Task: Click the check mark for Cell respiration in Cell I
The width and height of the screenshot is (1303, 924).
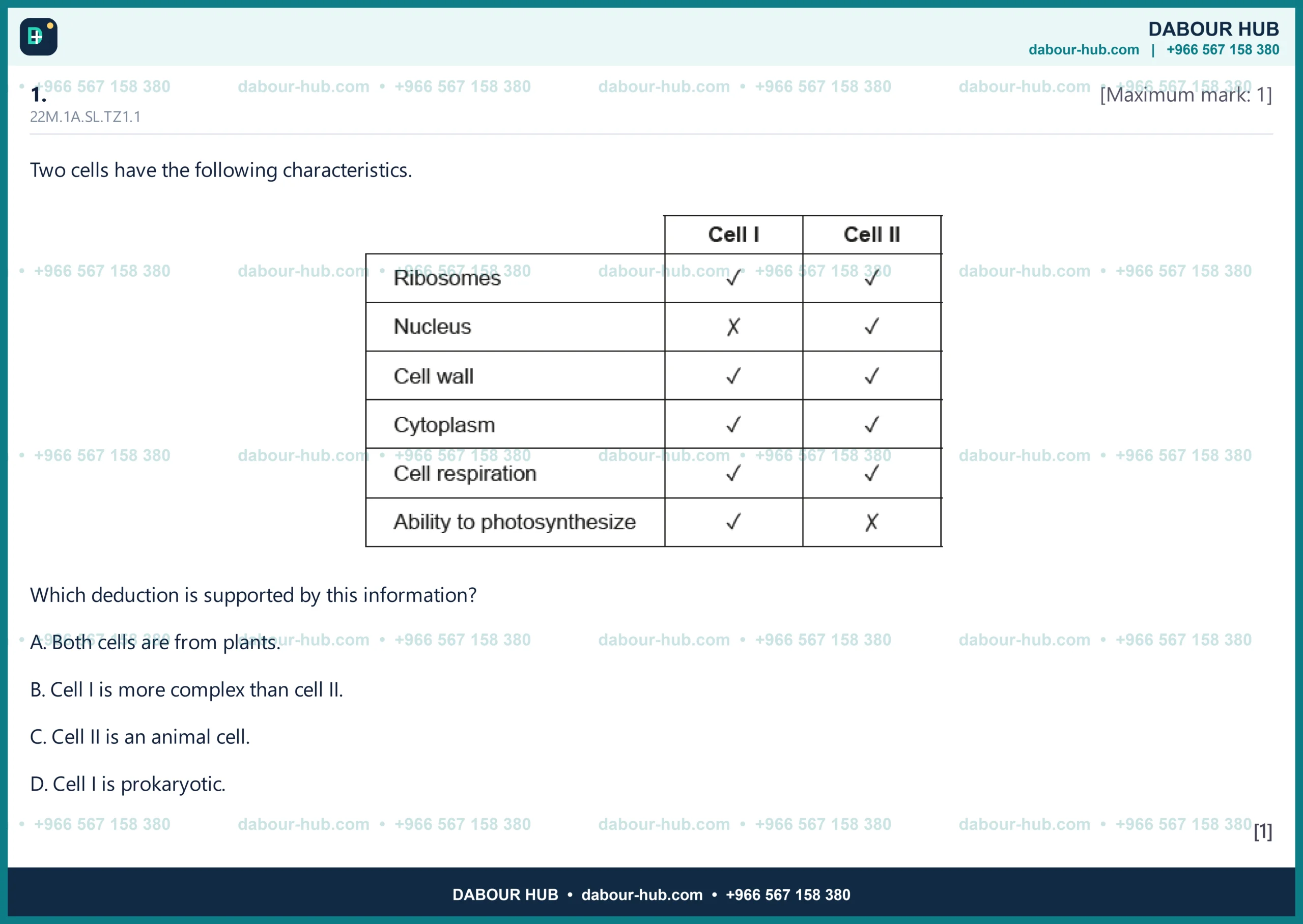Action: tap(733, 473)
